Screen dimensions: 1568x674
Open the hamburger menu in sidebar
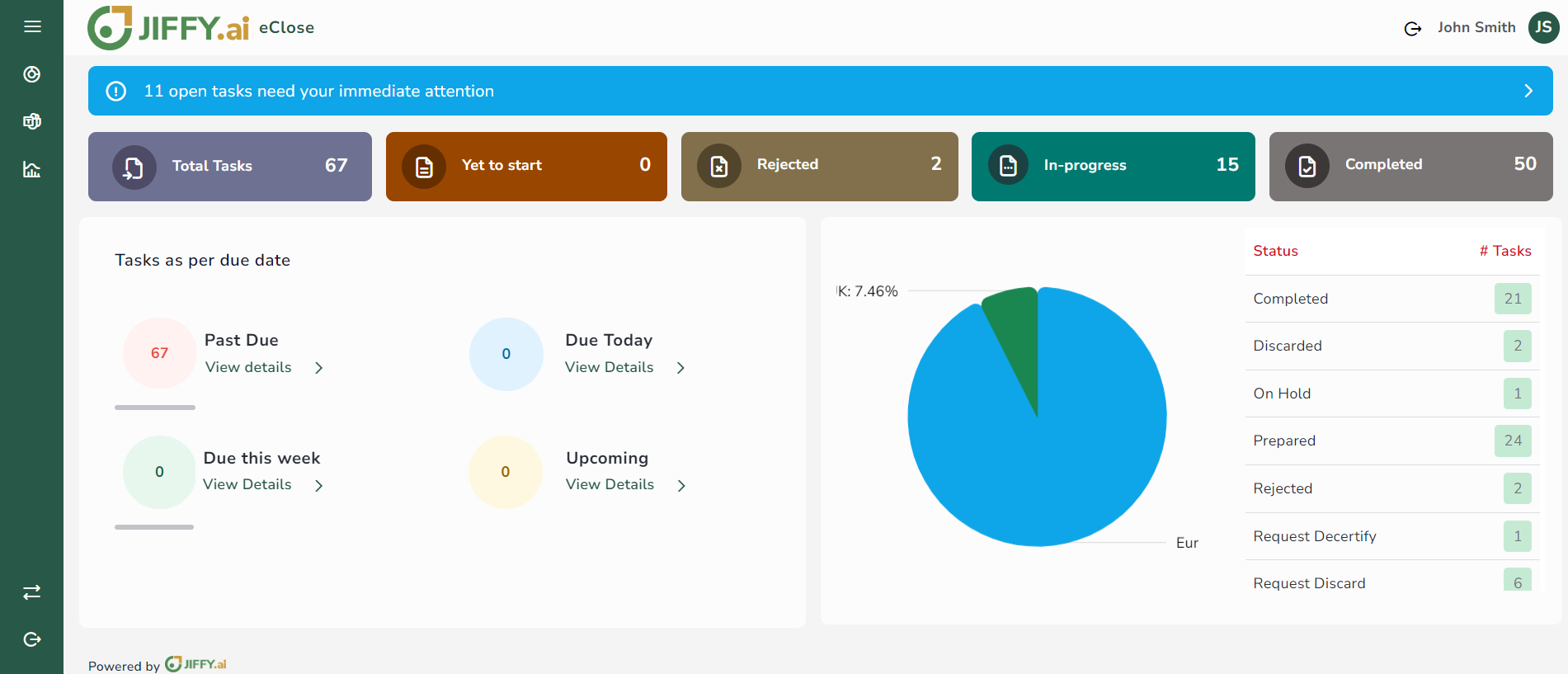[32, 26]
